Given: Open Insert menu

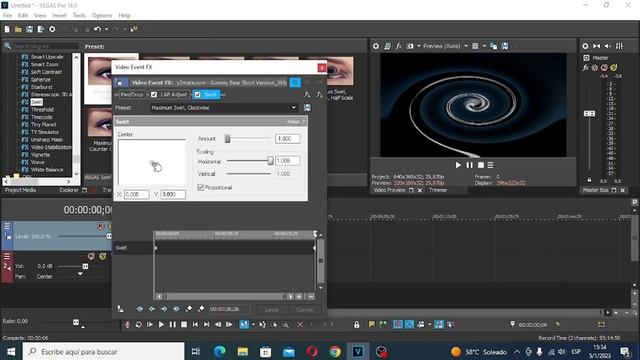Looking at the screenshot, I should pos(59,16).
